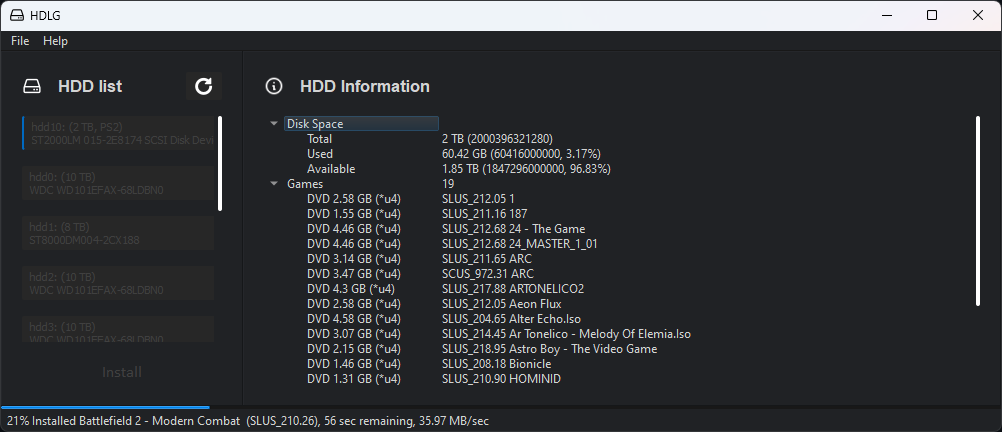Collapse the Disk Space section
Image resolution: width=1002 pixels, height=432 pixels.
[274, 123]
